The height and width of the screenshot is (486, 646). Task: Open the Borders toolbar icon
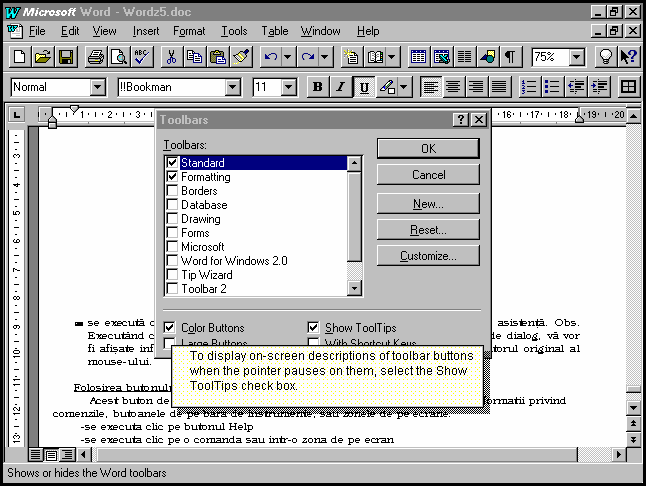pyautogui.click(x=628, y=87)
